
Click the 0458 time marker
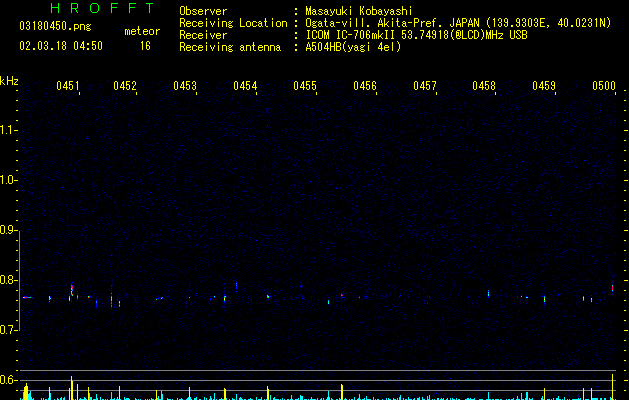(x=484, y=86)
